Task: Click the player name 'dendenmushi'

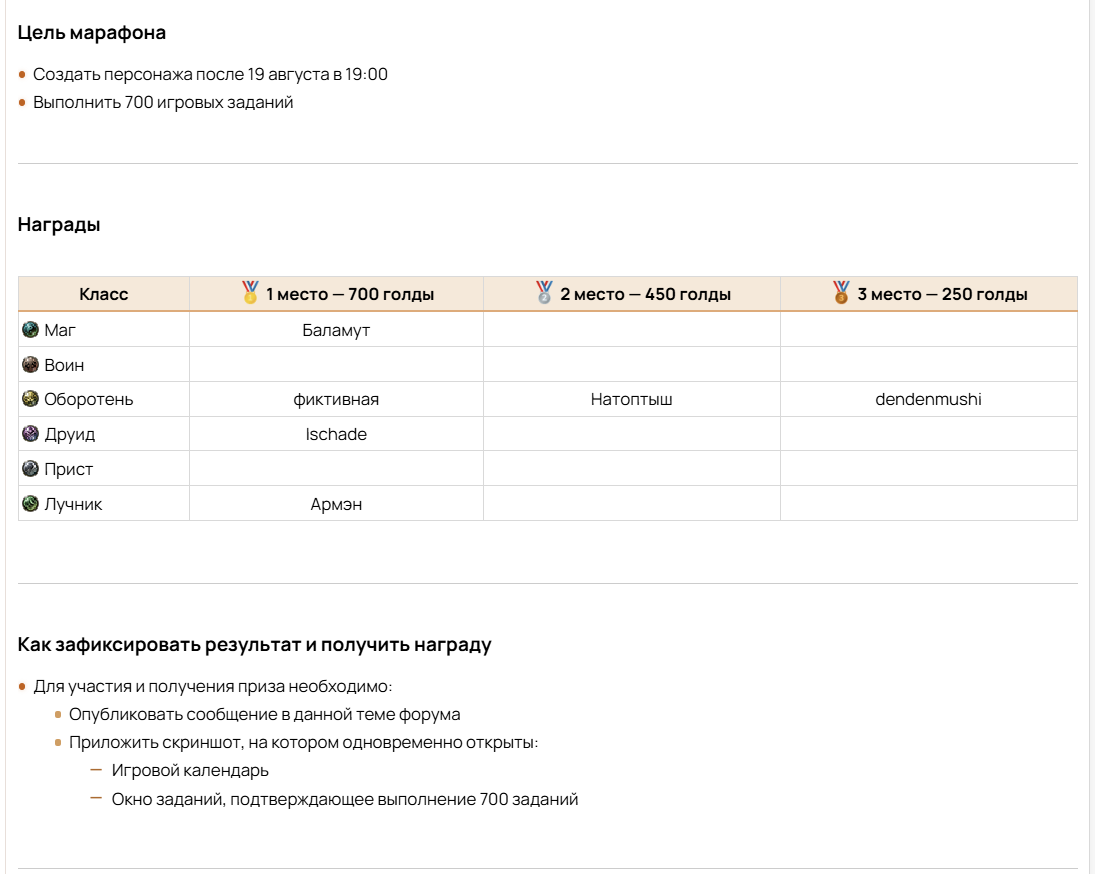Action: pyautogui.click(x=928, y=399)
